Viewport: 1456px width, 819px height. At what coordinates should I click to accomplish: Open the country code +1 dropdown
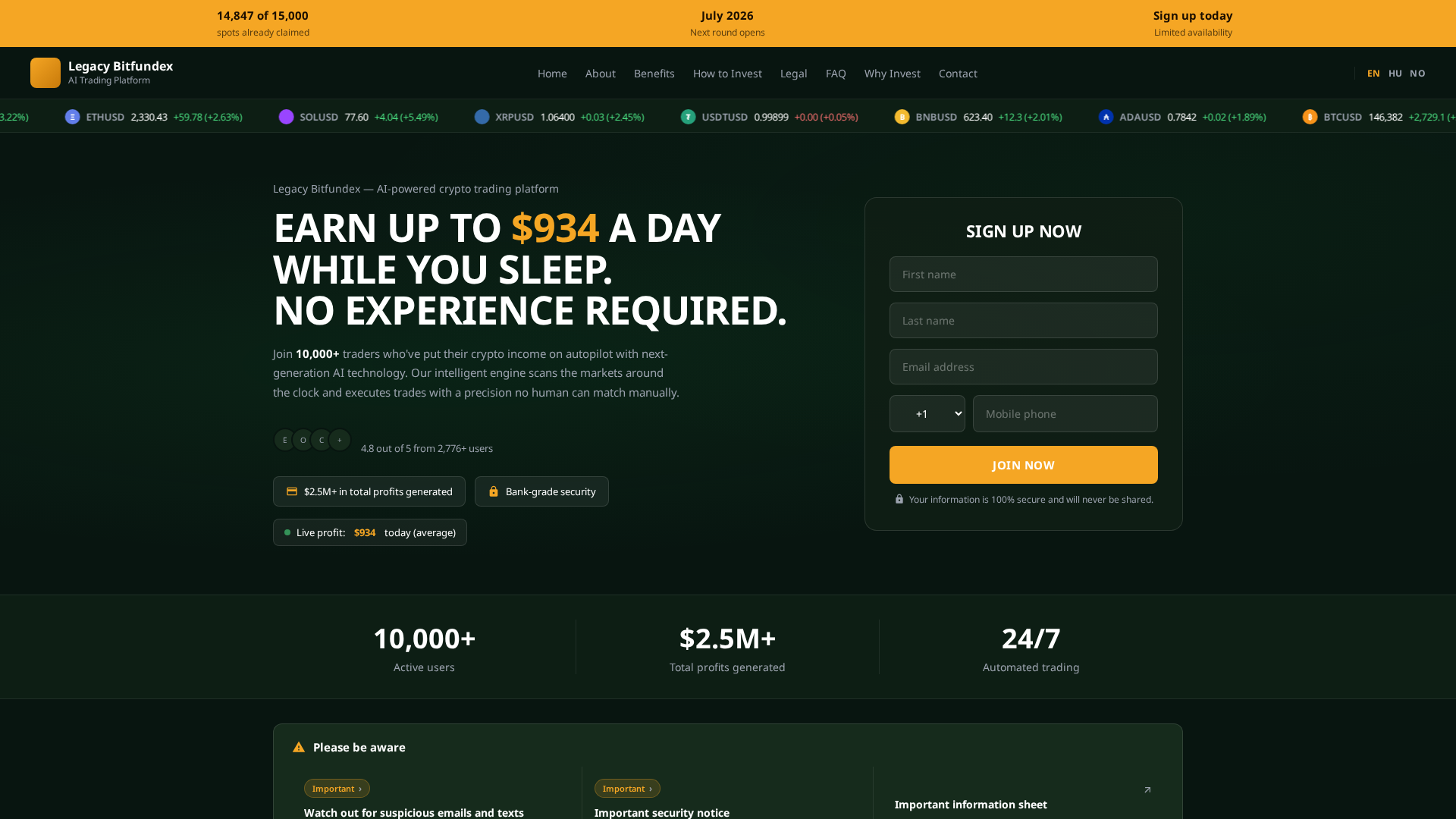927,413
